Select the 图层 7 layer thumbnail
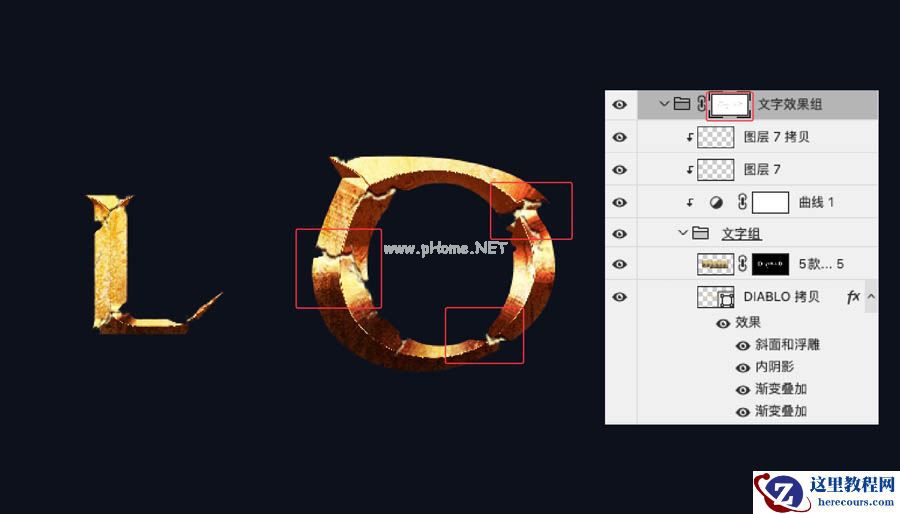Image resolution: width=900 pixels, height=514 pixels. [x=716, y=170]
